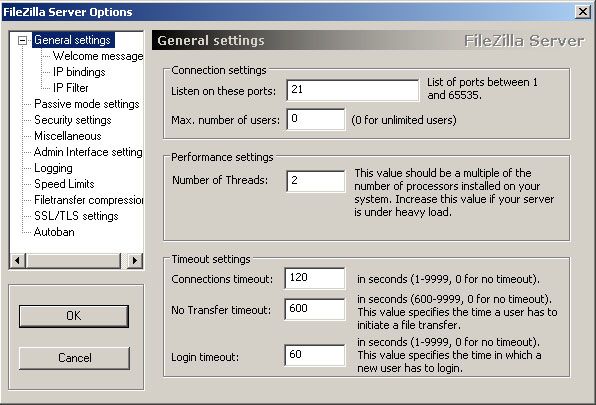Open Filetransfer compression settings
Viewport: 596px width, 405px height.
click(88, 200)
